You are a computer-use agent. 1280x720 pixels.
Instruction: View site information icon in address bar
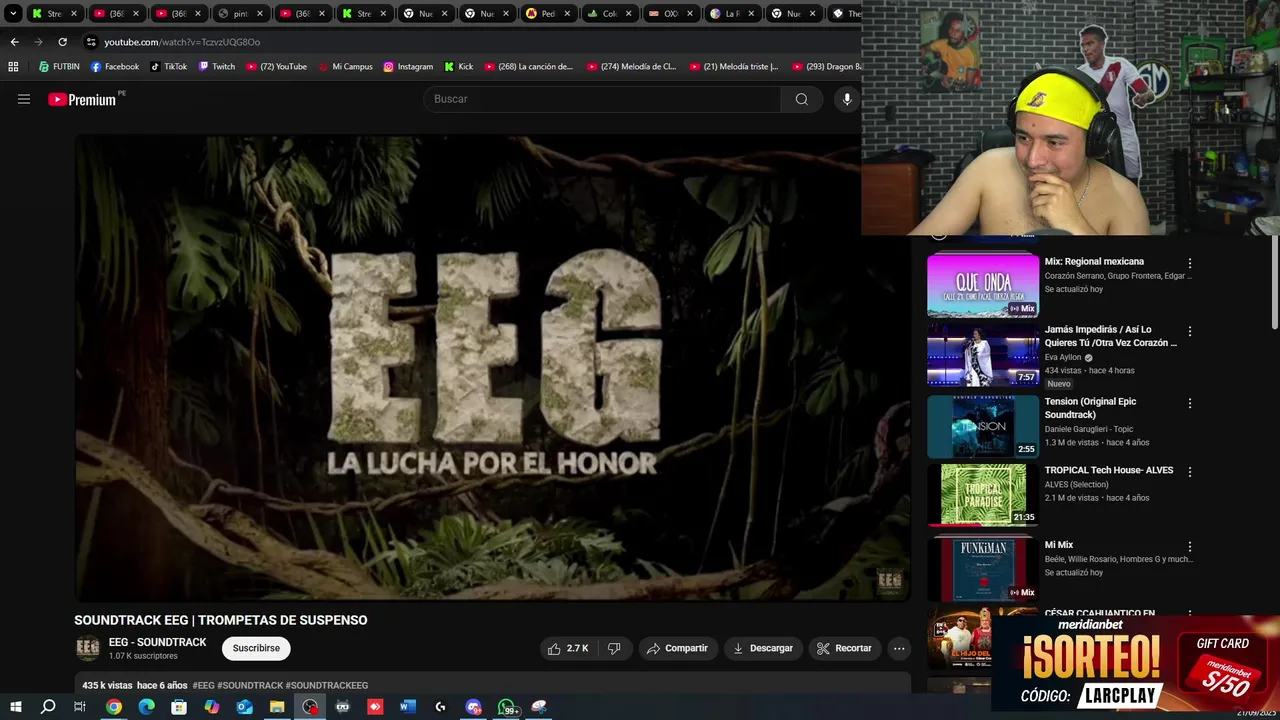pyautogui.click(x=91, y=42)
